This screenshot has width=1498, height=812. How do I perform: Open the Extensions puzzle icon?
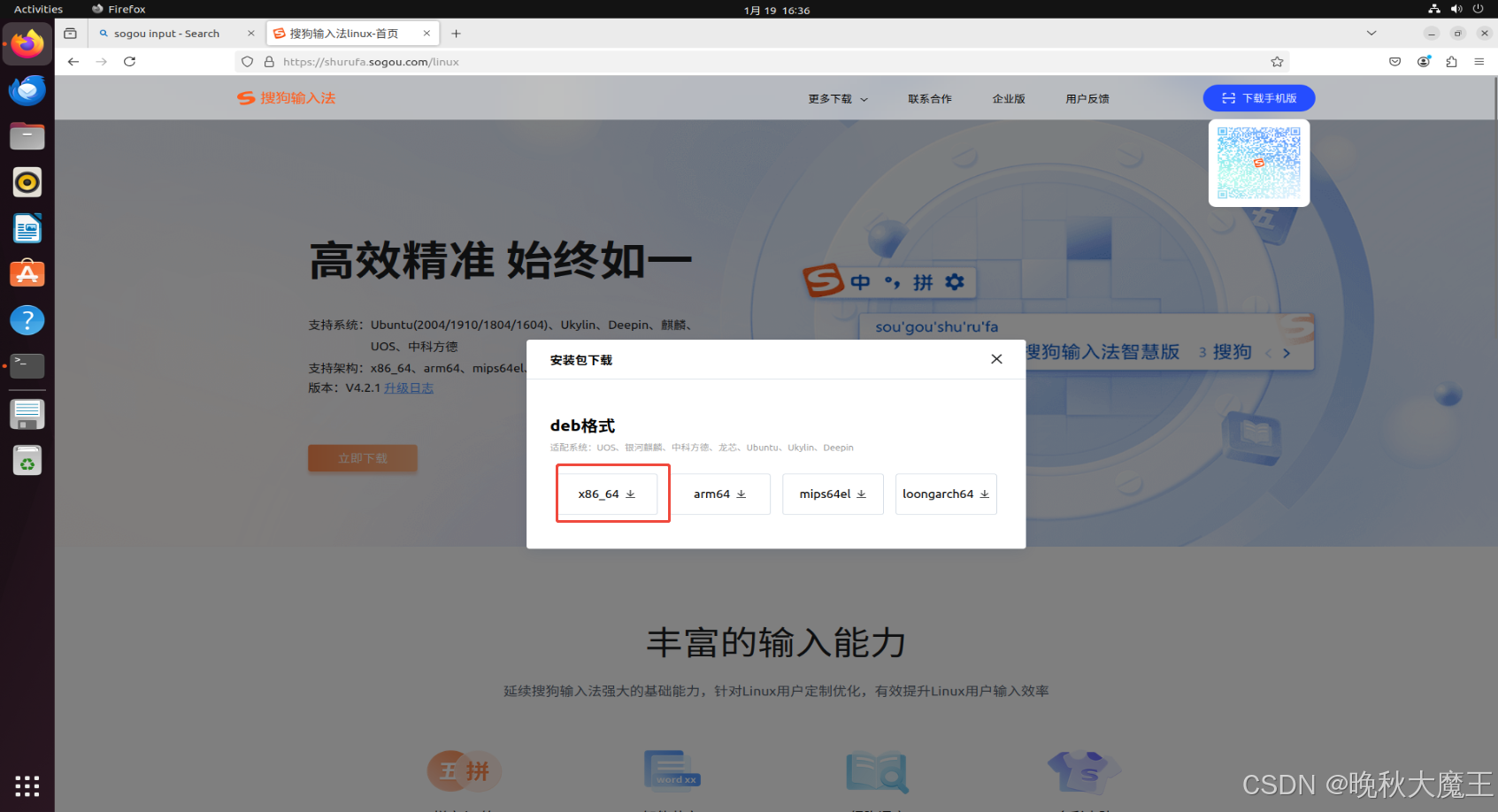pos(1452,62)
